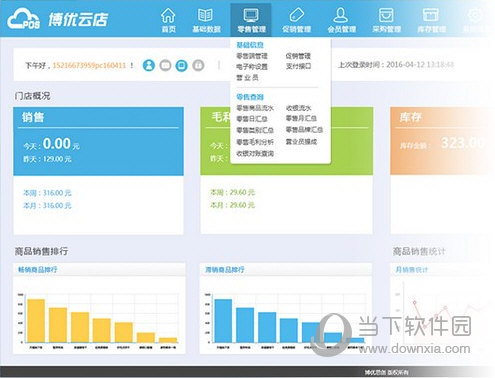Click the last gray circle icon in greeting bar

coord(198,65)
